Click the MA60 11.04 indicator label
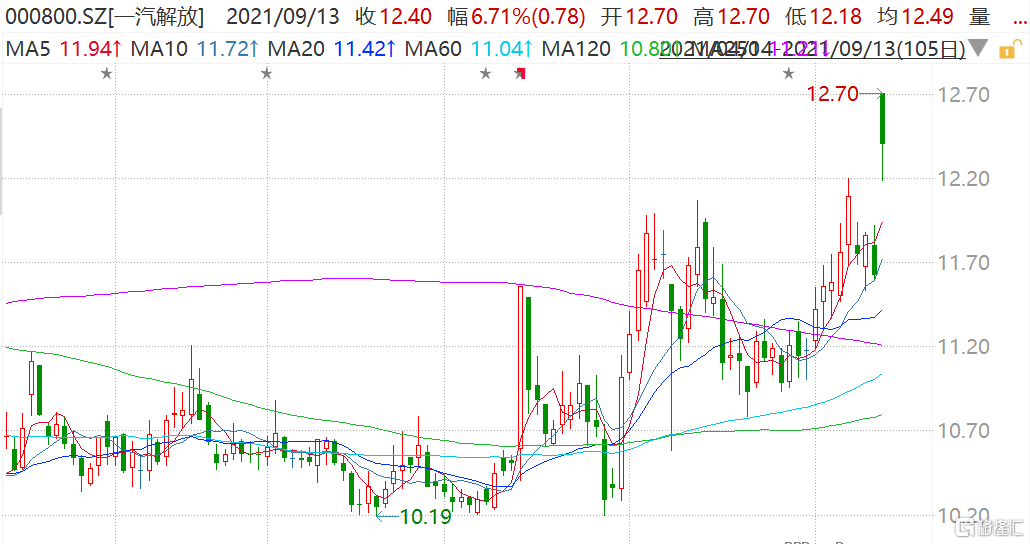 pyautogui.click(x=469, y=49)
